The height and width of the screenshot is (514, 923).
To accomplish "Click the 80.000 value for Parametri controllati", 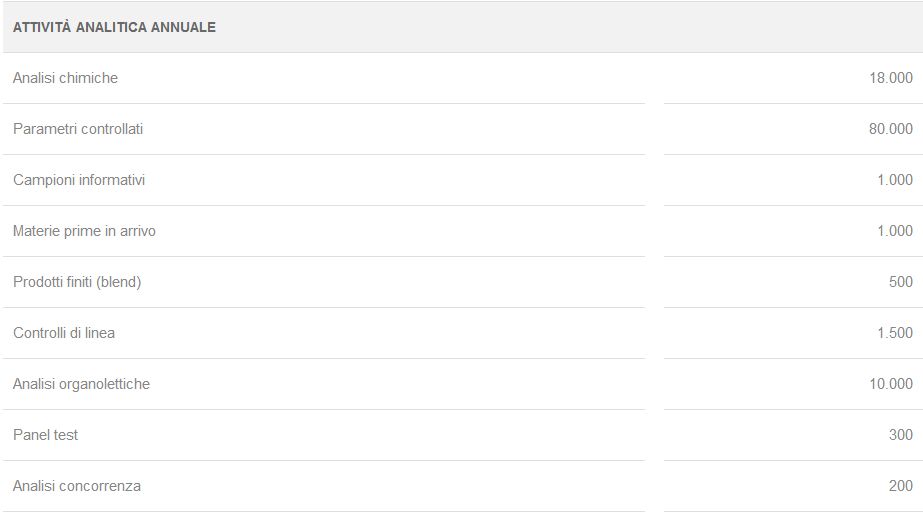I will pyautogui.click(x=891, y=129).
